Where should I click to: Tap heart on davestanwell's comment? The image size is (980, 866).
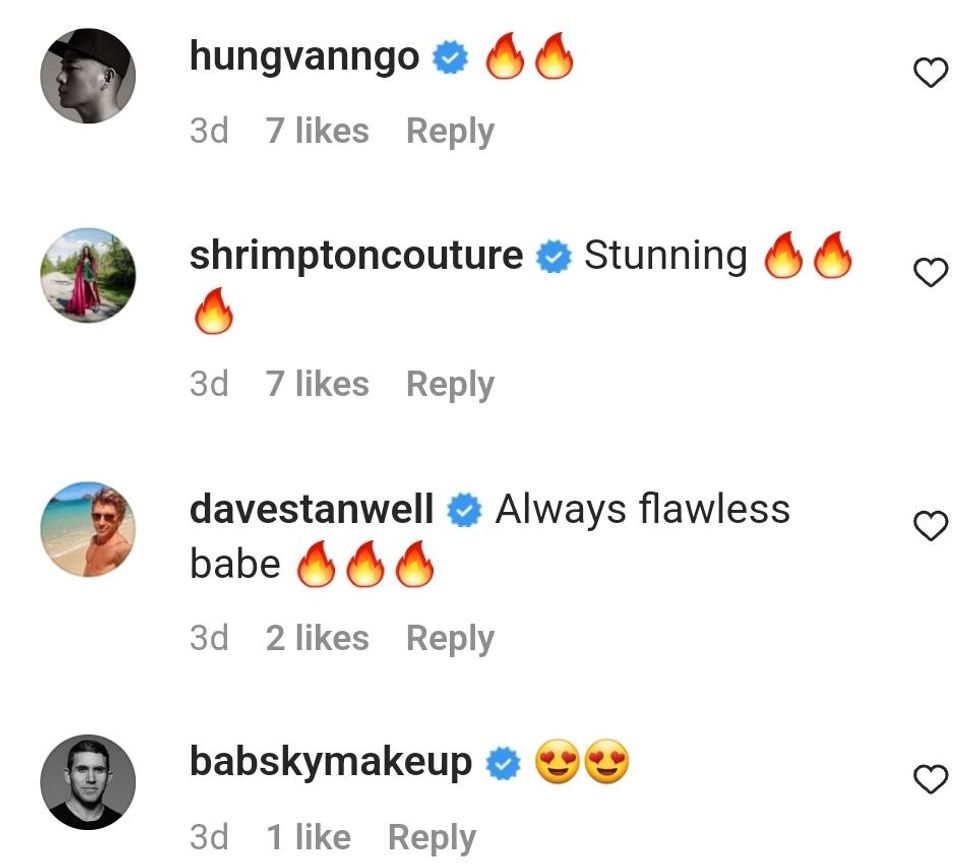pyautogui.click(x=931, y=526)
